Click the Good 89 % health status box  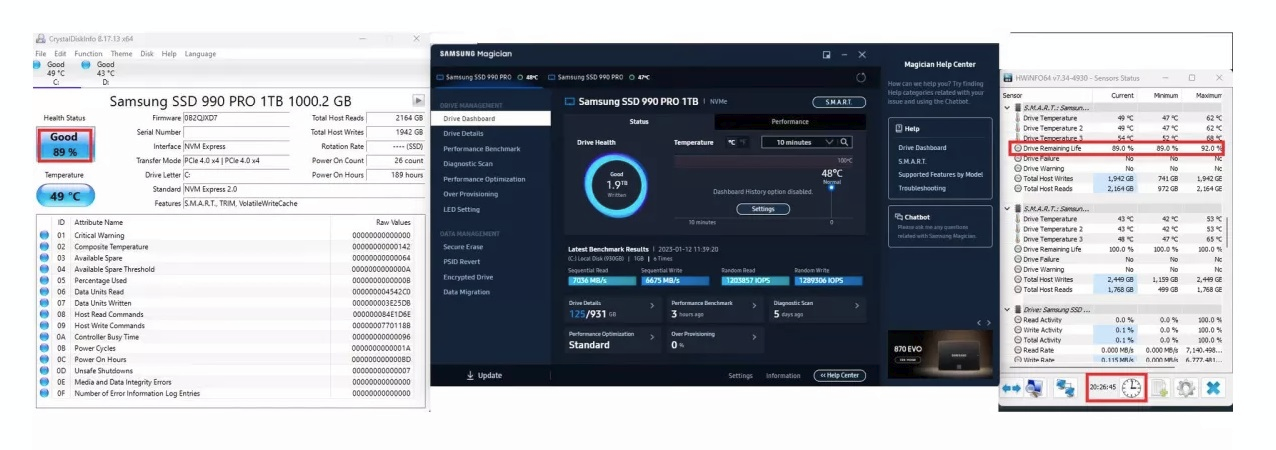[x=64, y=144]
